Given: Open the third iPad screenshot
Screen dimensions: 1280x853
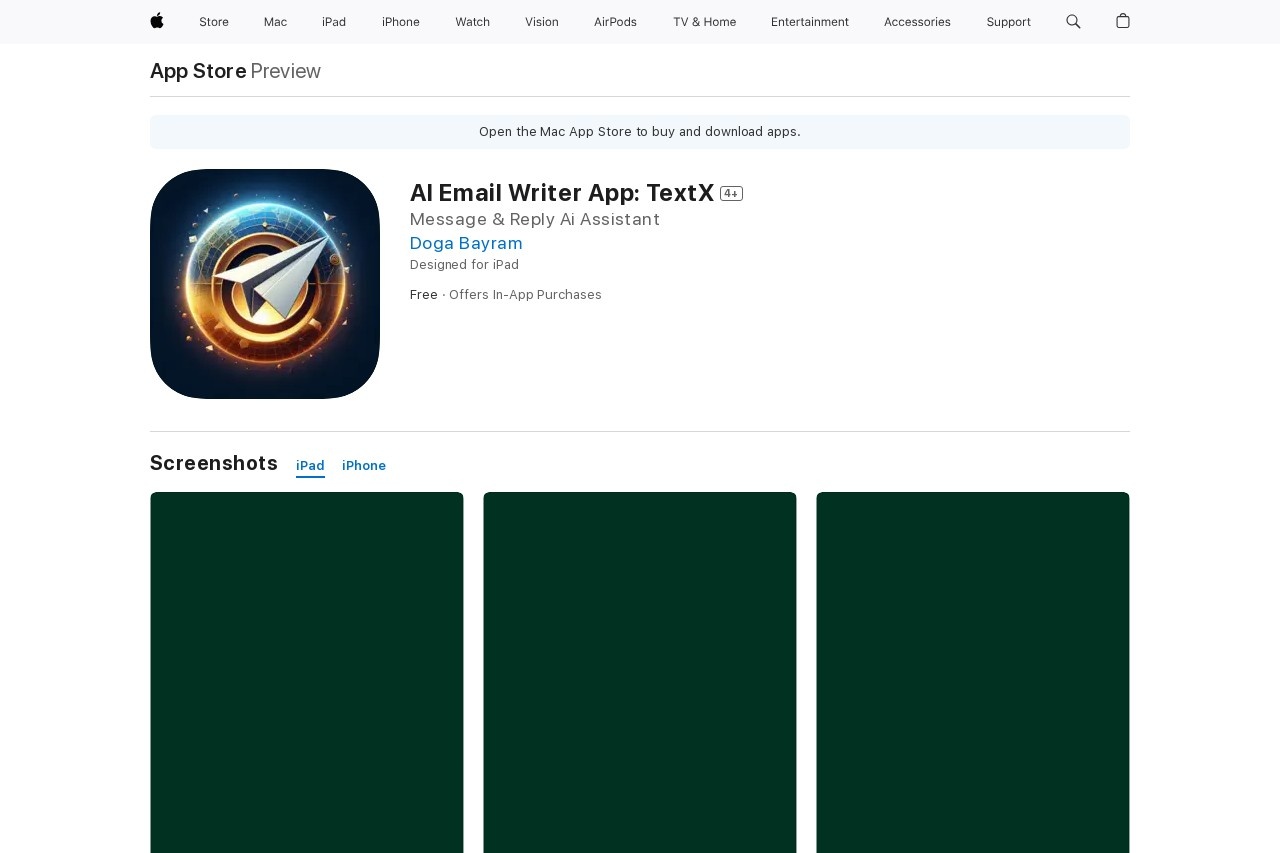Looking at the screenshot, I should click(973, 672).
